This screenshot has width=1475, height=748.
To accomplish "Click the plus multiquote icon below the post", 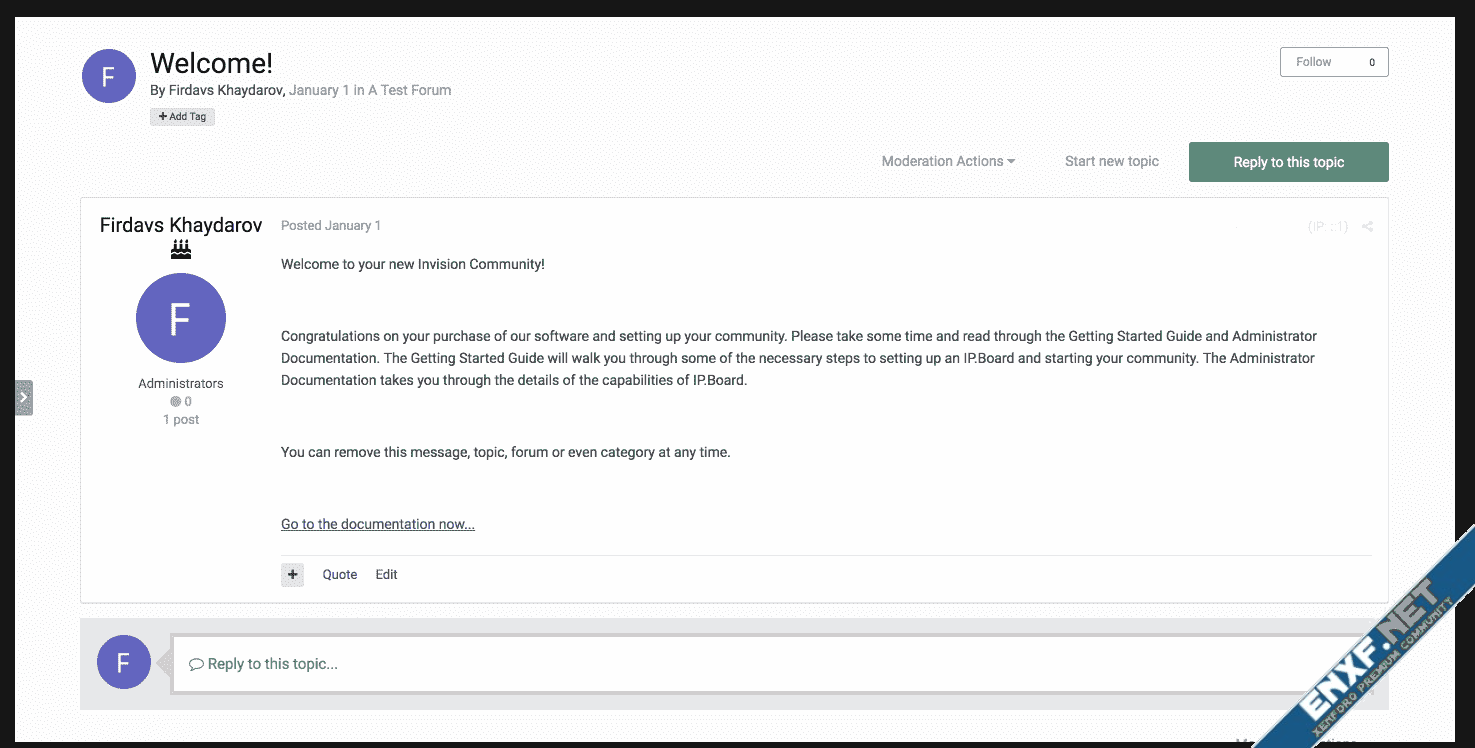I will pyautogui.click(x=292, y=574).
